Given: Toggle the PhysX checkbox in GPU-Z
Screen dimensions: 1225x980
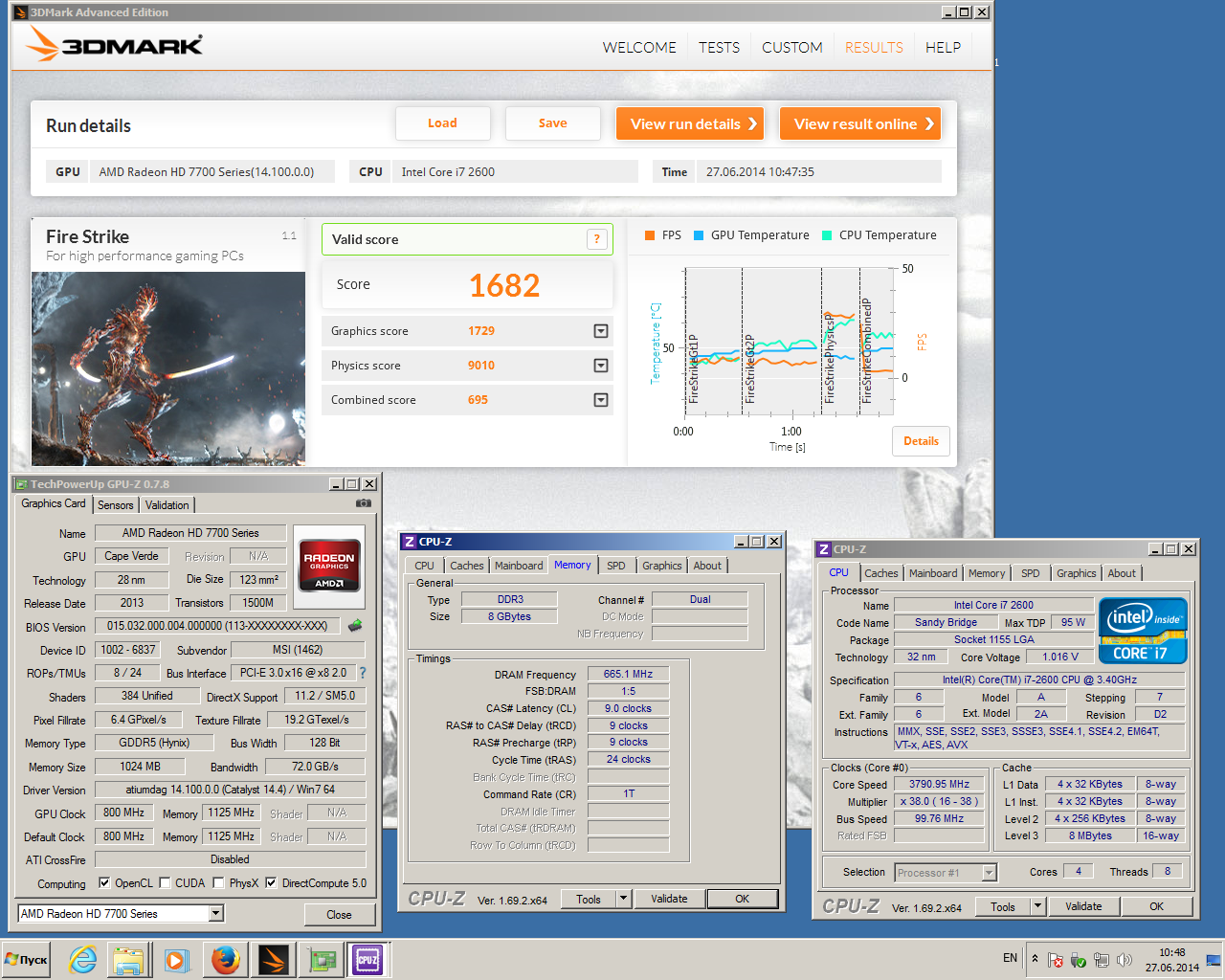Looking at the screenshot, I should (219, 882).
